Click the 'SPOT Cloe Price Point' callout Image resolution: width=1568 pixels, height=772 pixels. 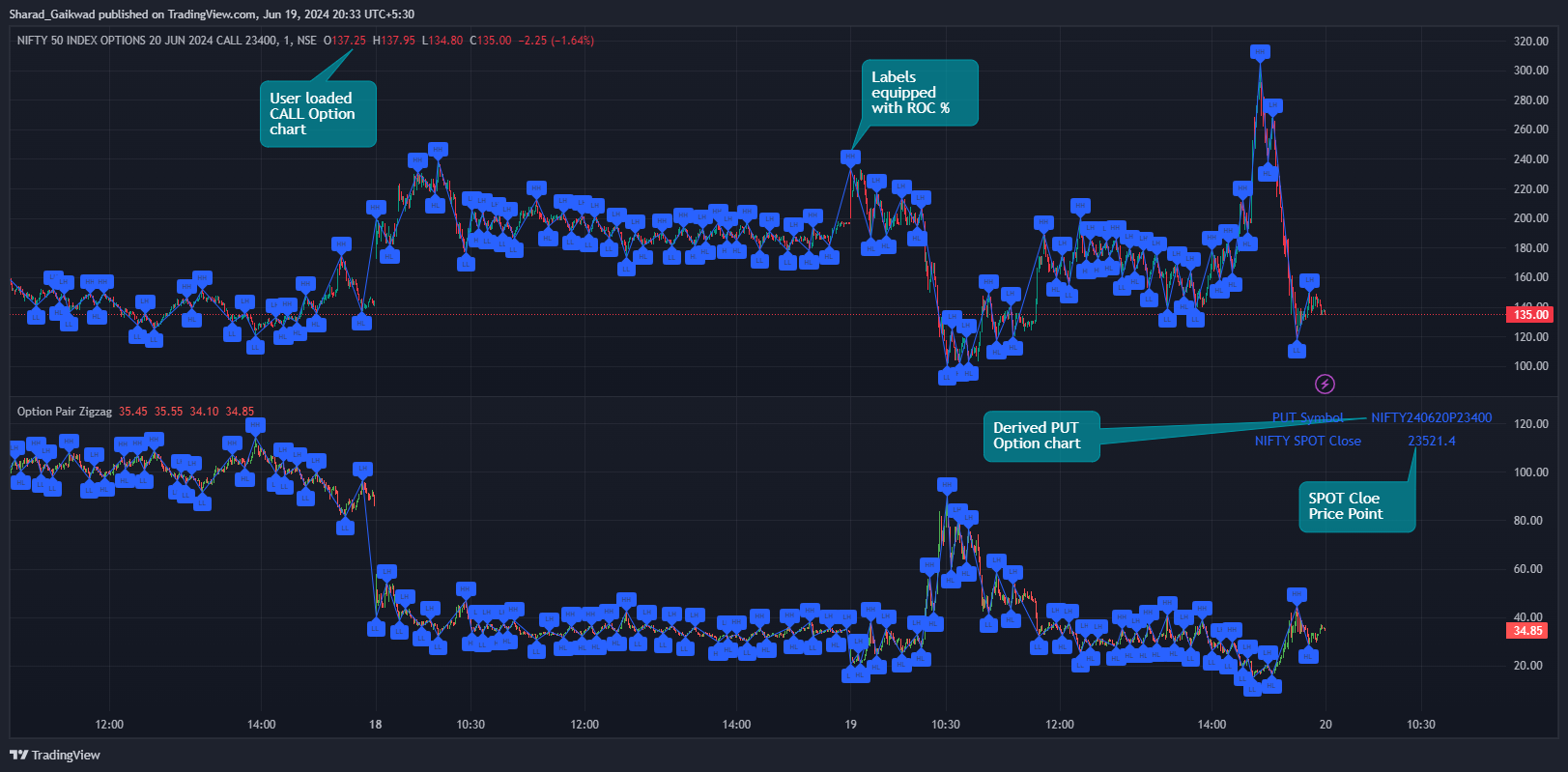1356,506
